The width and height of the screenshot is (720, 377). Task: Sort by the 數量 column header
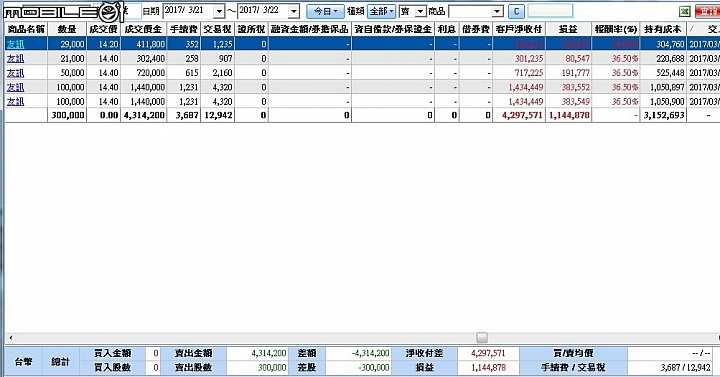(67, 29)
